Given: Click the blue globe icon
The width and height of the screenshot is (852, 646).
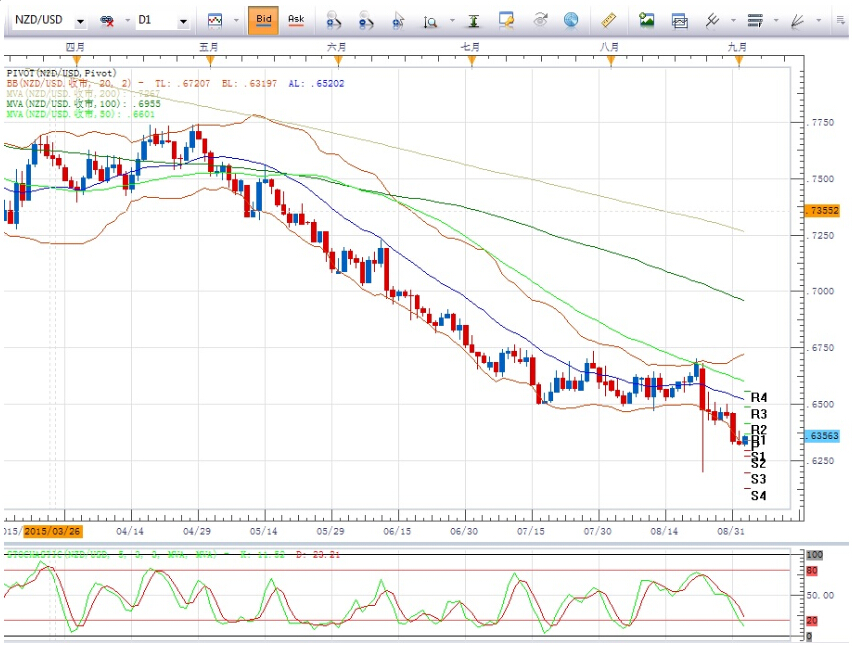Looking at the screenshot, I should tap(571, 19).
